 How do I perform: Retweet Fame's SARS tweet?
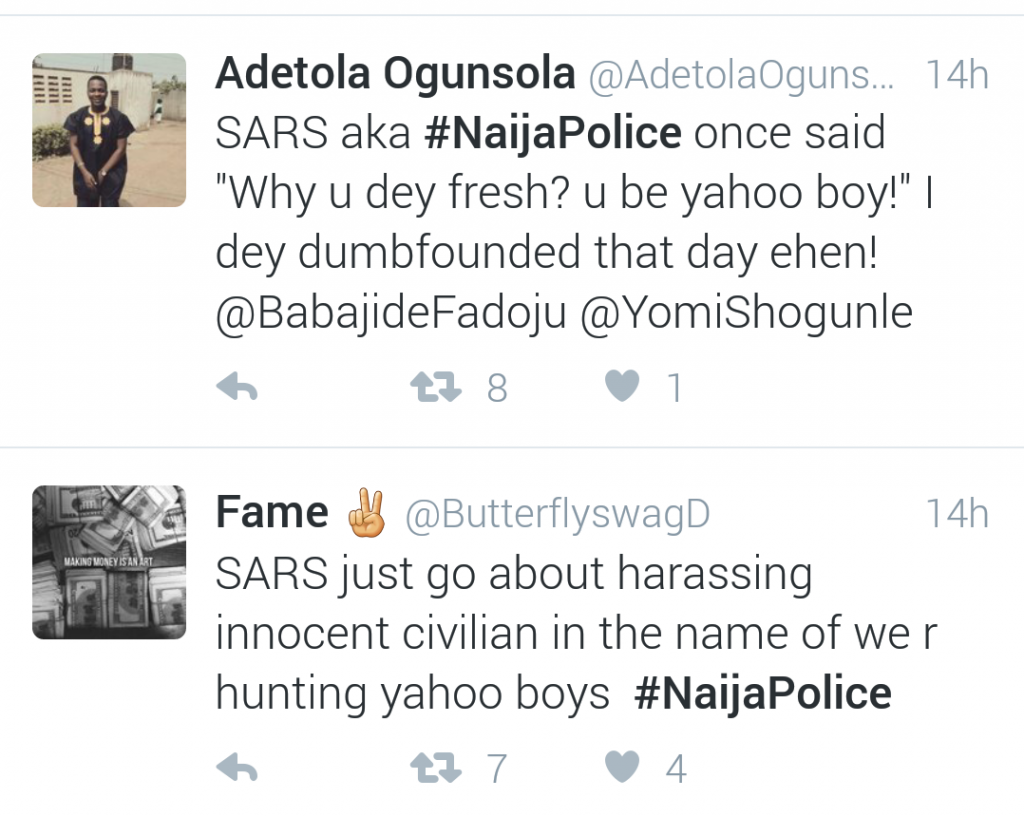tap(436, 768)
